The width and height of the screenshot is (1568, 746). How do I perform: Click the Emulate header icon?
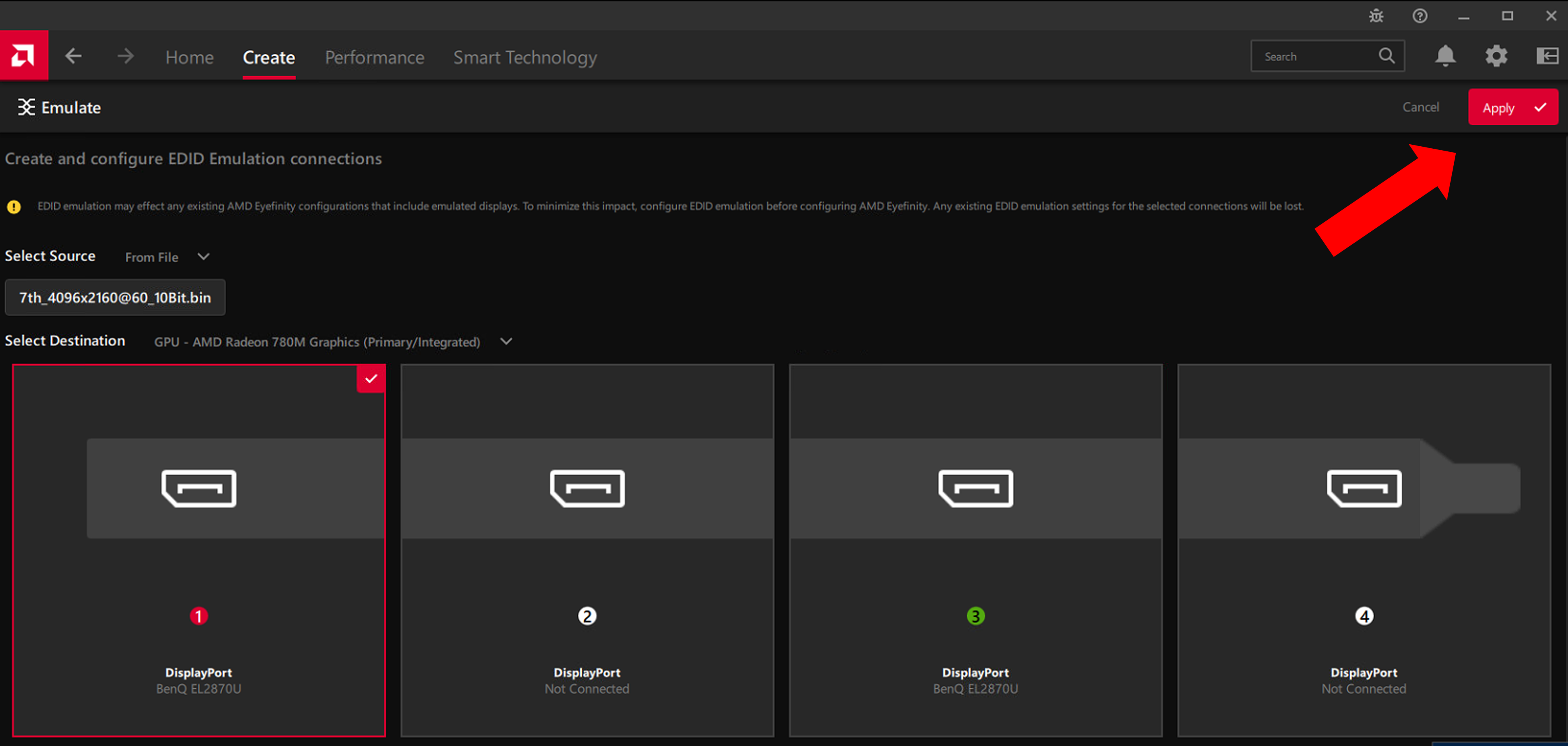(x=26, y=107)
